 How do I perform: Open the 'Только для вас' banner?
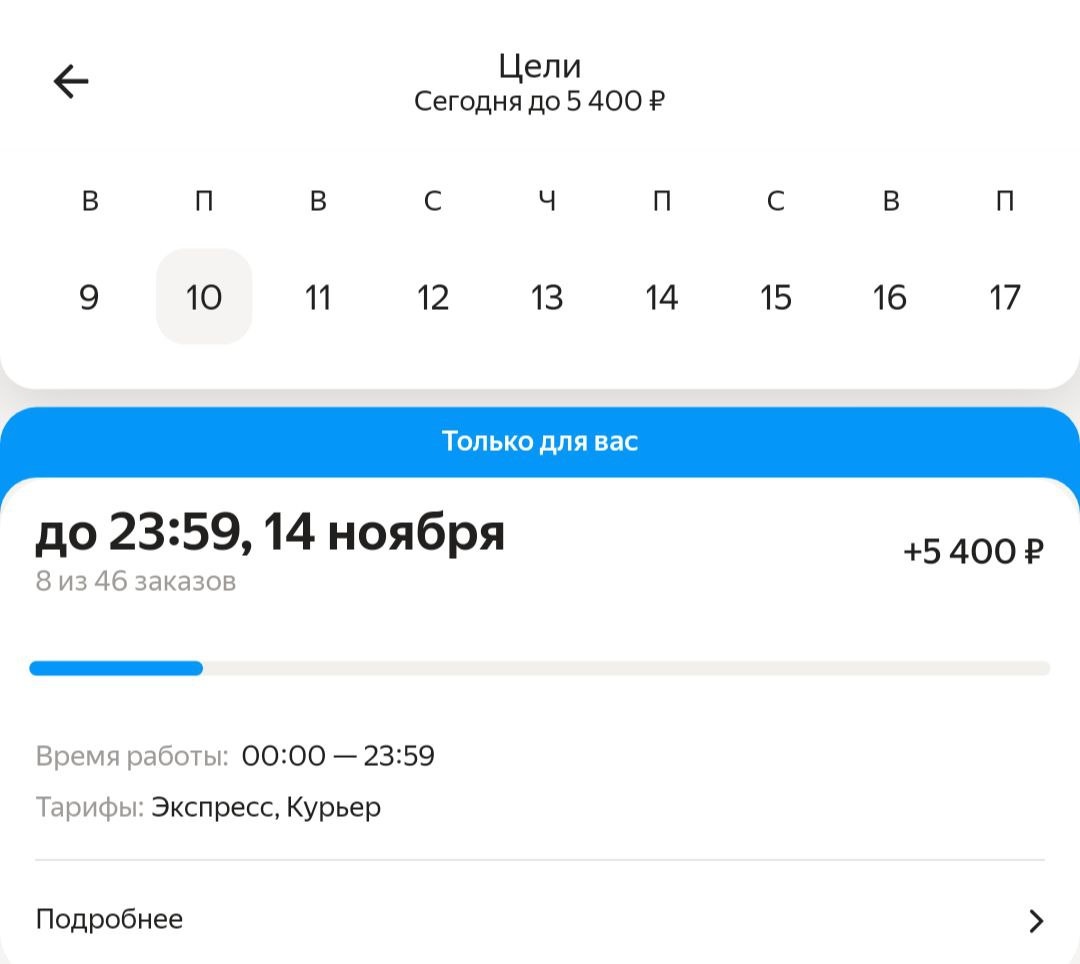(x=540, y=441)
